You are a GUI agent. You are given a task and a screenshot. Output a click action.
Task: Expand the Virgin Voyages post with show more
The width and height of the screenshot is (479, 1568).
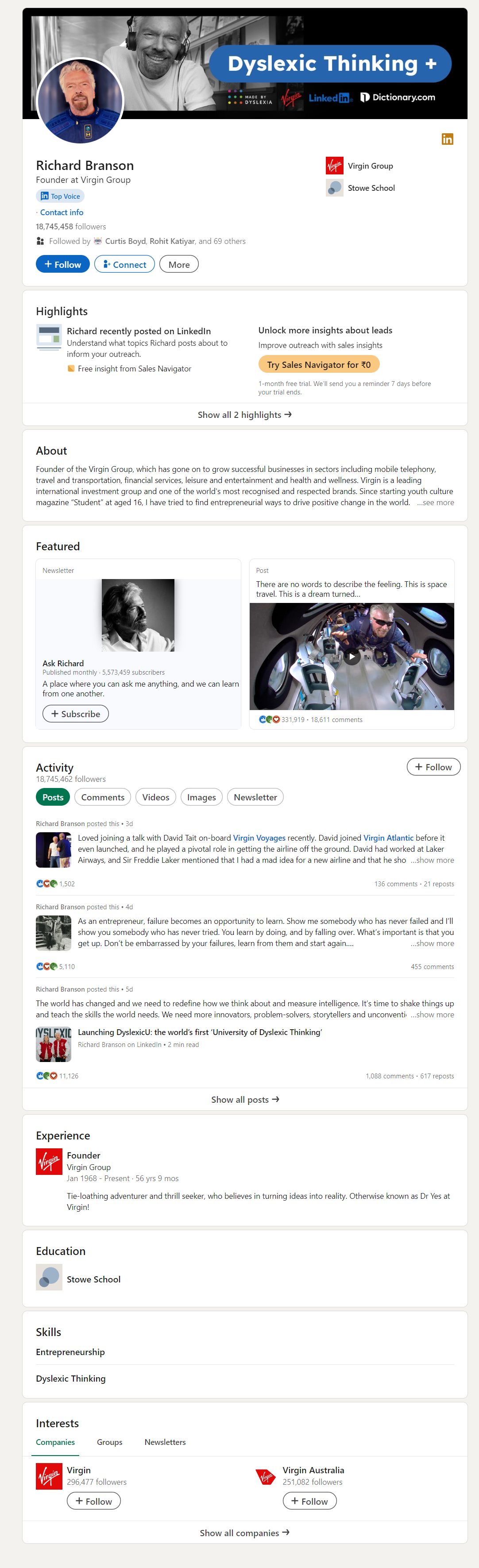coord(432,860)
